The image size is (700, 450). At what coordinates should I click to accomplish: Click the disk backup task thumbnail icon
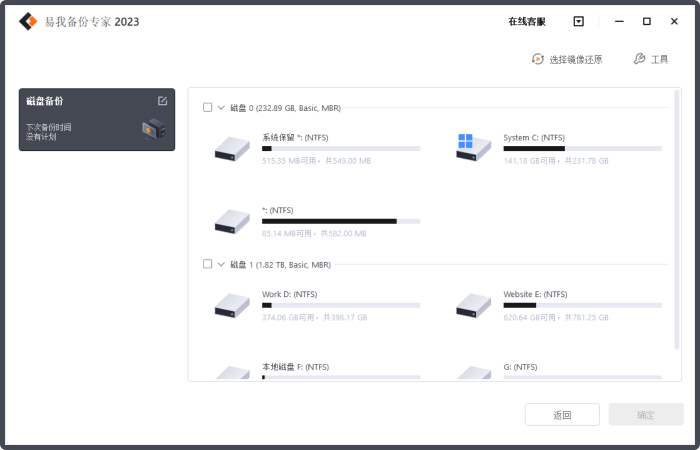click(x=153, y=128)
